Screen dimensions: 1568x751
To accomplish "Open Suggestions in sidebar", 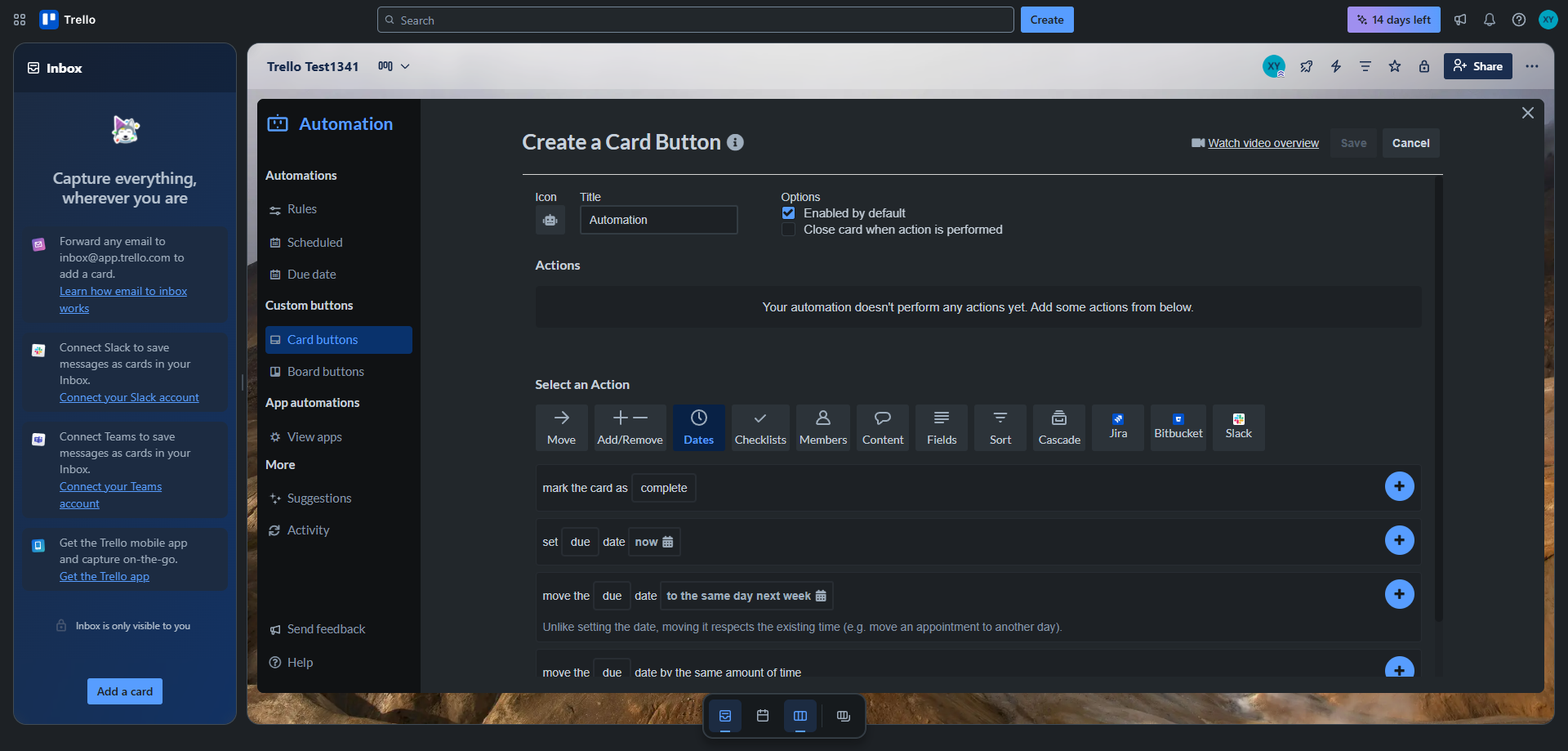I will click(x=339, y=498).
